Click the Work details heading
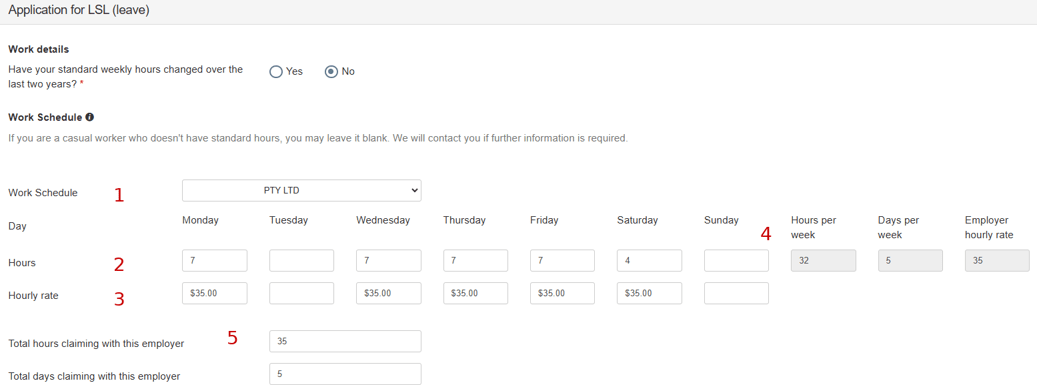The image size is (1037, 385). [38, 49]
